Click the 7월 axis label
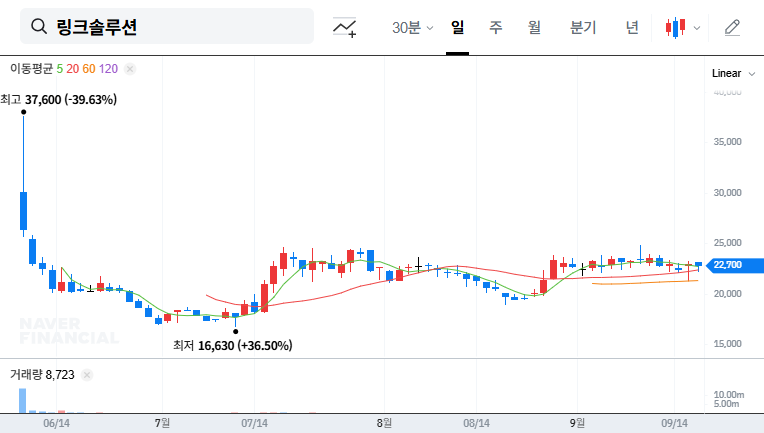Image resolution: width=764 pixels, height=433 pixels. pyautogui.click(x=162, y=423)
